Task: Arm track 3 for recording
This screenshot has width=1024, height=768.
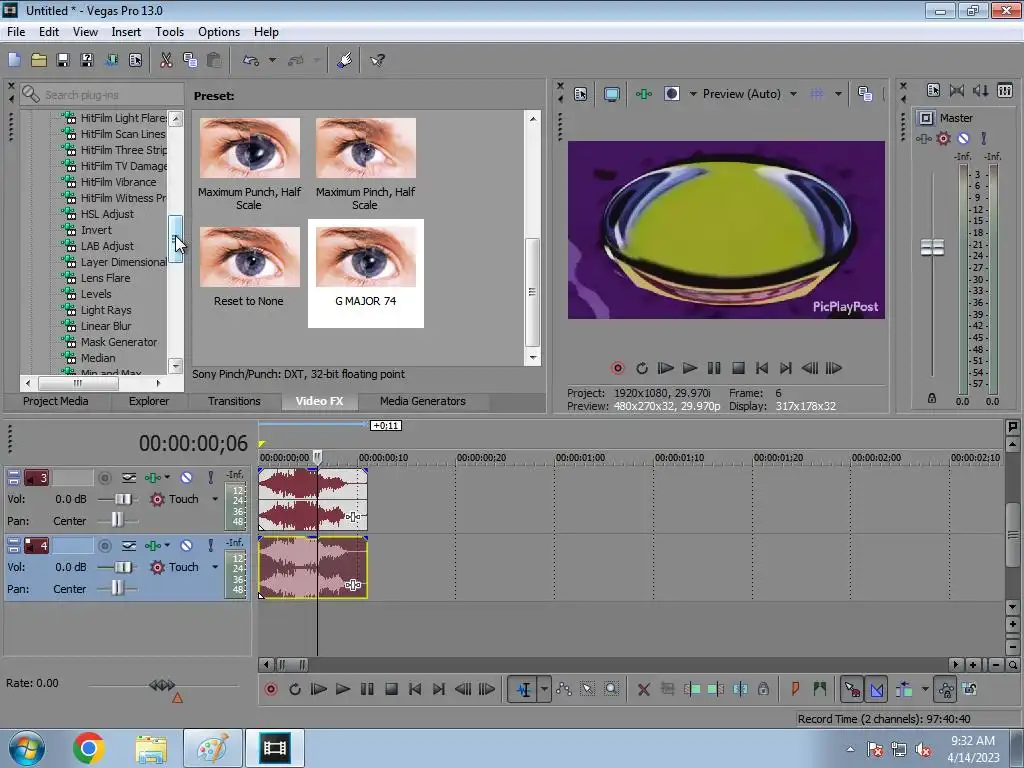Action: point(104,478)
